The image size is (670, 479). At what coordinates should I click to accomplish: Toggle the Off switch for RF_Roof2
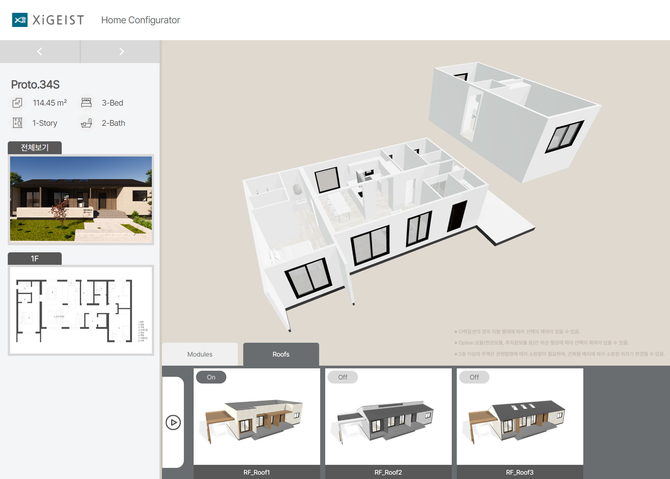tap(342, 377)
